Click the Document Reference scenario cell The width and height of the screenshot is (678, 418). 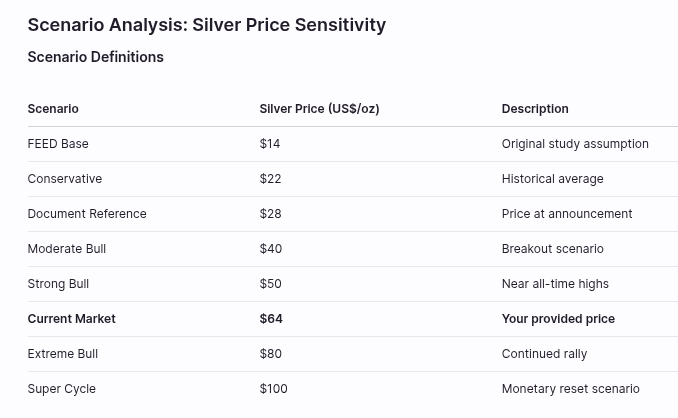tap(87, 213)
